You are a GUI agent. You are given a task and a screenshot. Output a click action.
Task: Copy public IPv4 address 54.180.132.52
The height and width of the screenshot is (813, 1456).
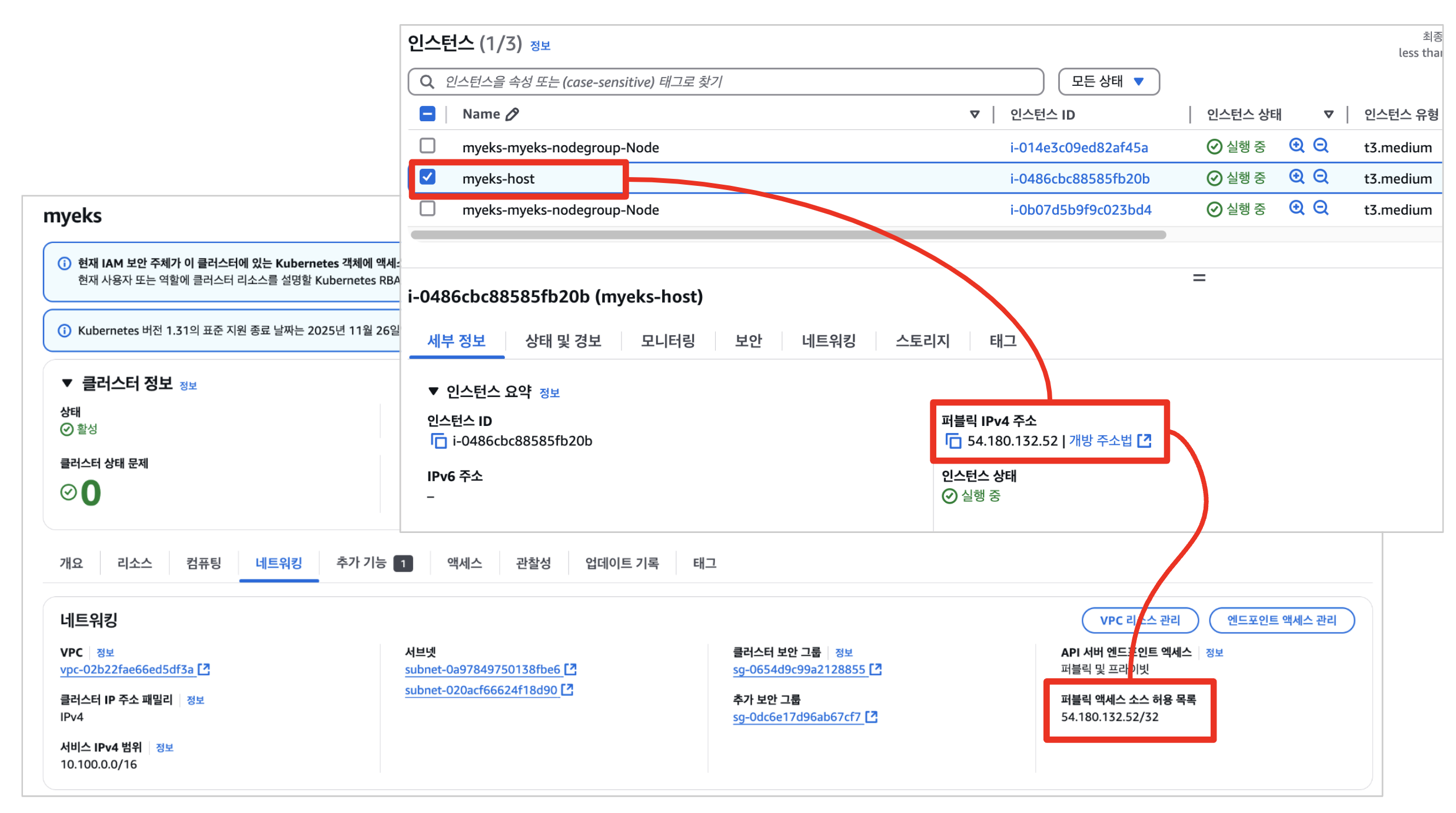pyautogui.click(x=953, y=441)
